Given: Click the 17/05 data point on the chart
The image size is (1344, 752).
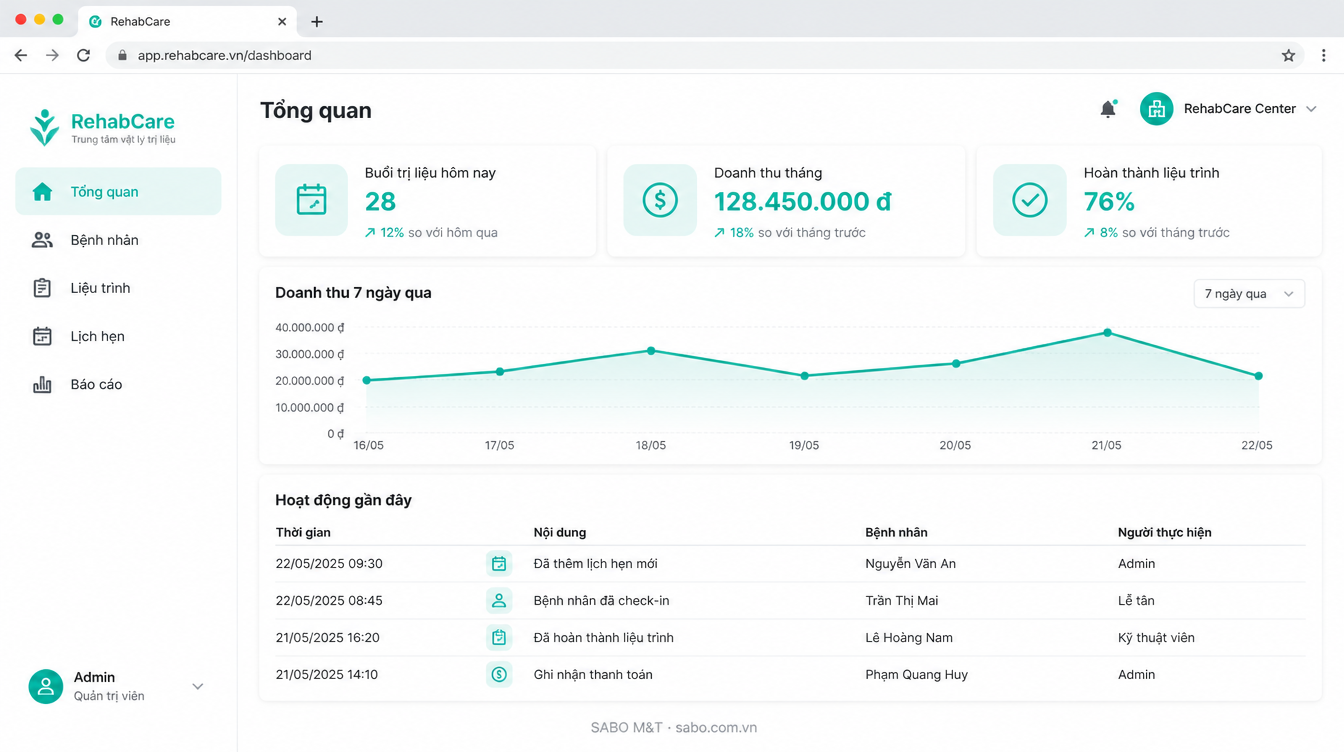Looking at the screenshot, I should [500, 371].
